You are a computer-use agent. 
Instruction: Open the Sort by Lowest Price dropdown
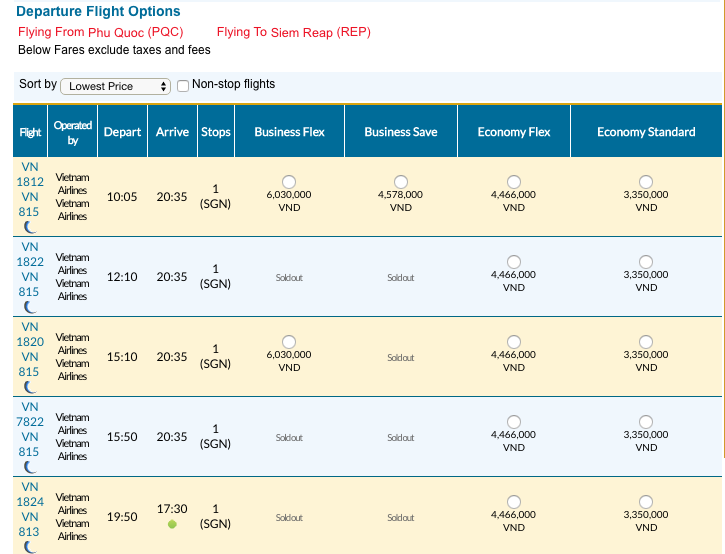[116, 86]
